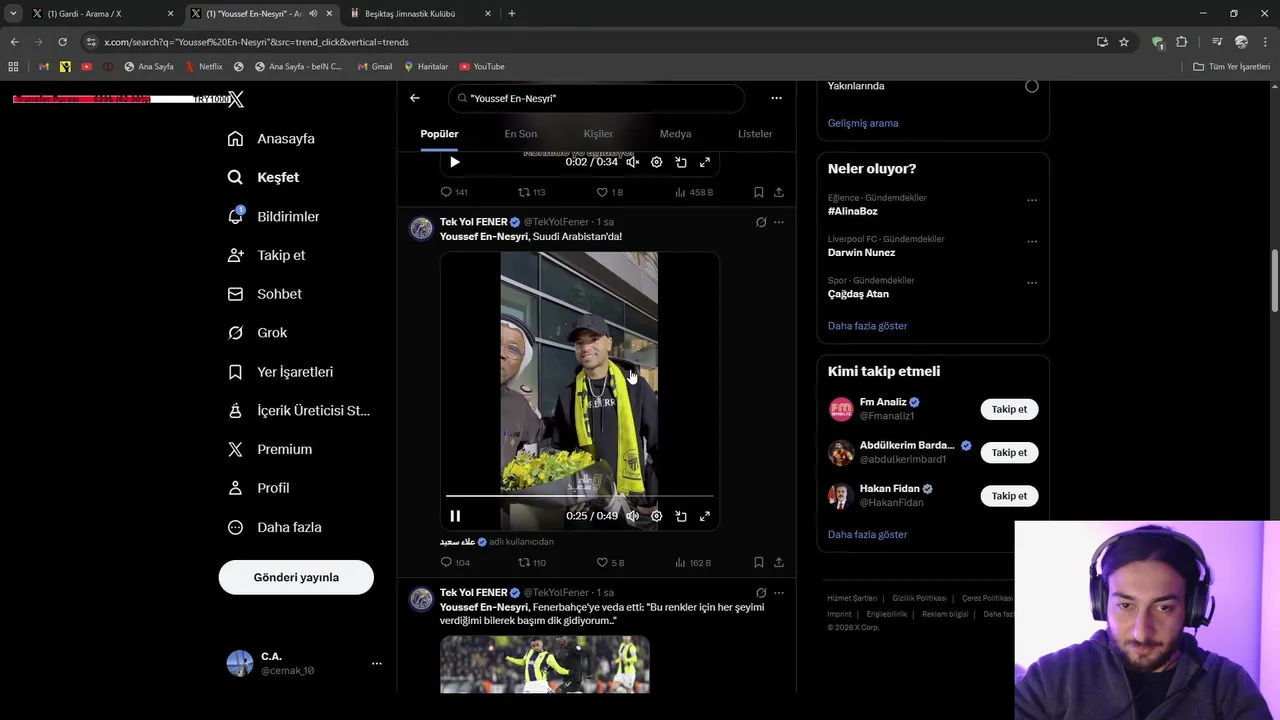Show more follow suggestions

868,535
